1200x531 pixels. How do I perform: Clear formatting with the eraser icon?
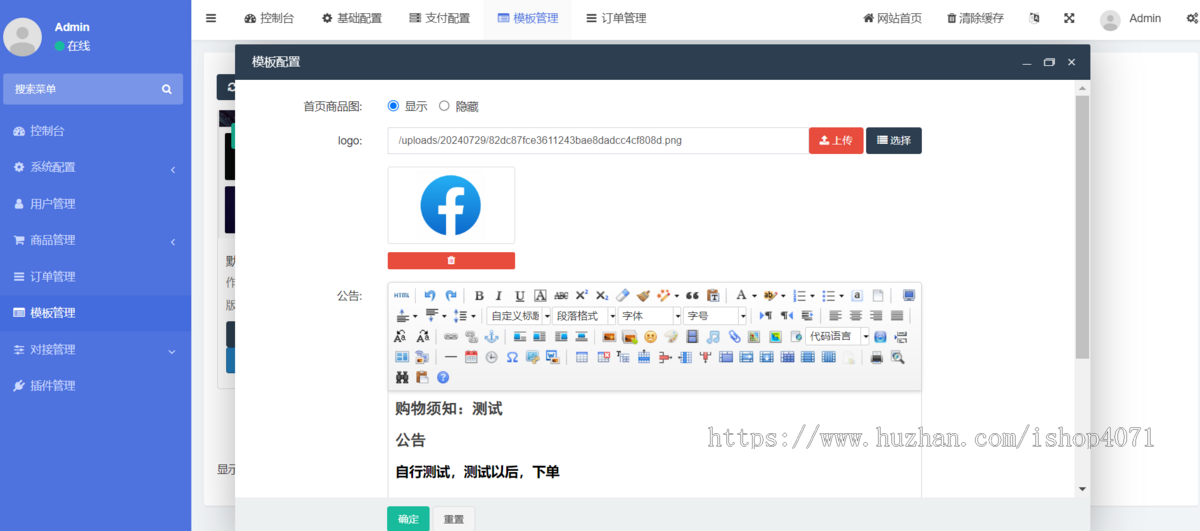[x=624, y=296]
